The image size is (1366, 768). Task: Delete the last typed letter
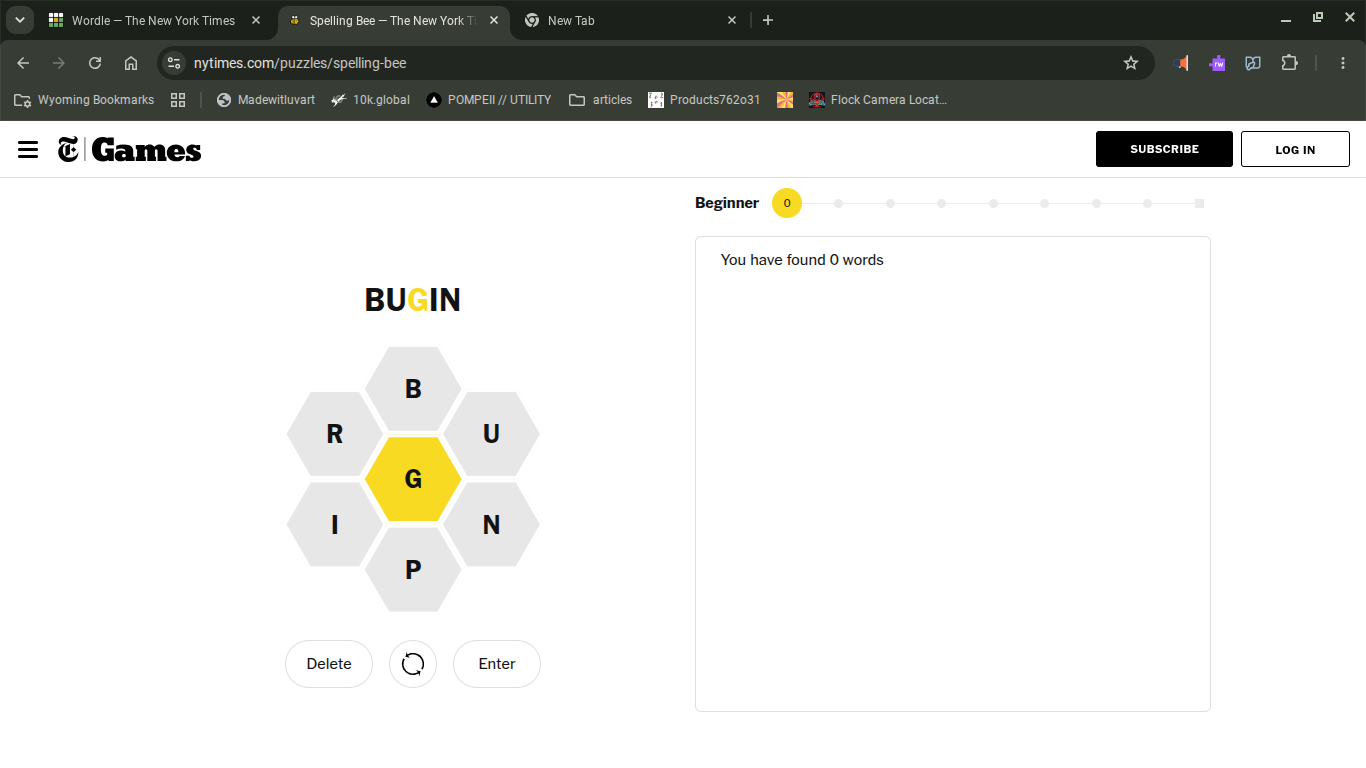coord(329,664)
